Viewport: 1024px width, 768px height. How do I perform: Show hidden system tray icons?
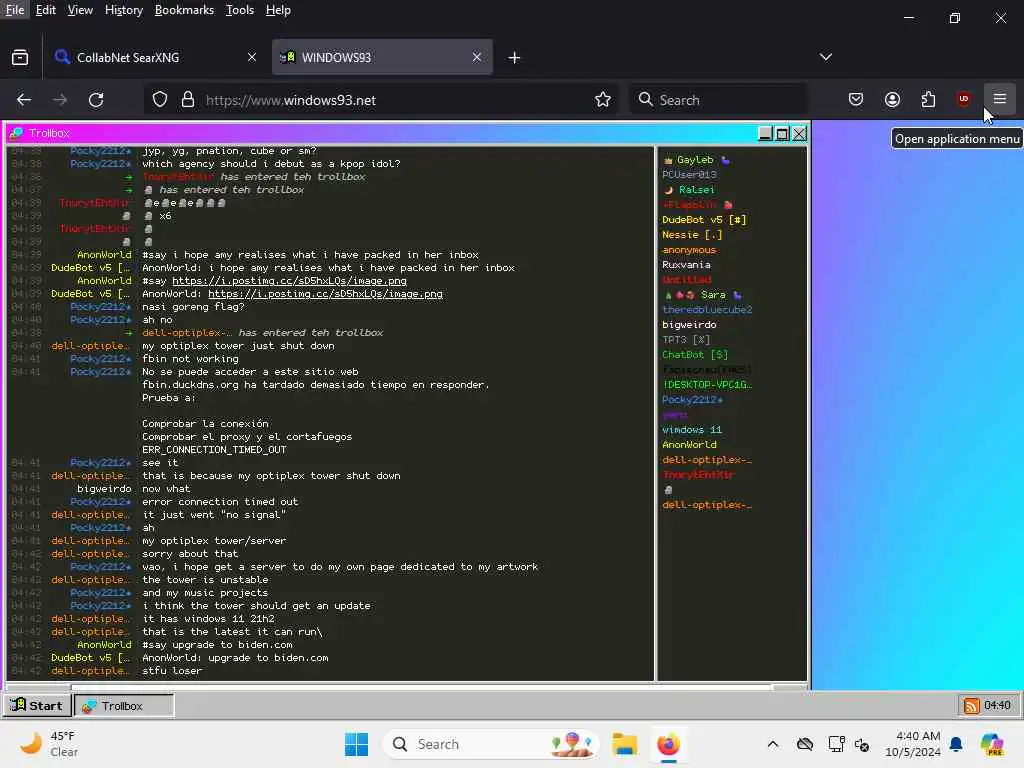[773, 744]
